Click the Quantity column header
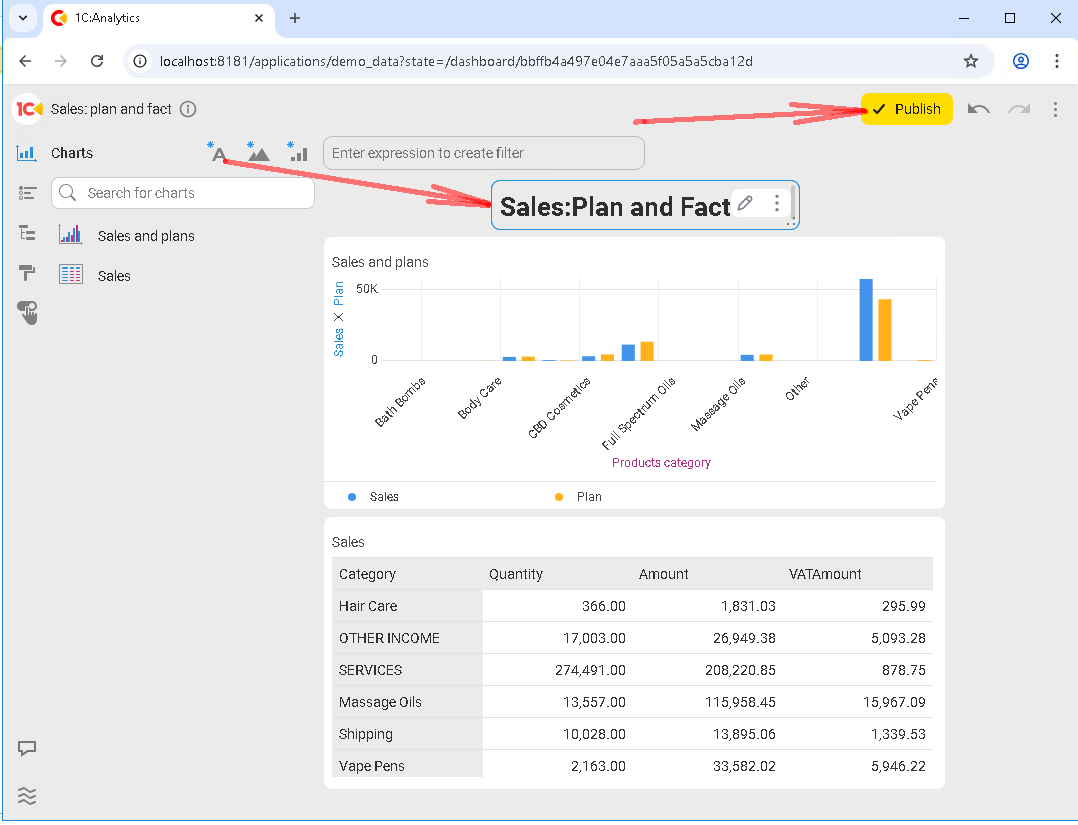This screenshot has height=825, width=1078. 516,574
